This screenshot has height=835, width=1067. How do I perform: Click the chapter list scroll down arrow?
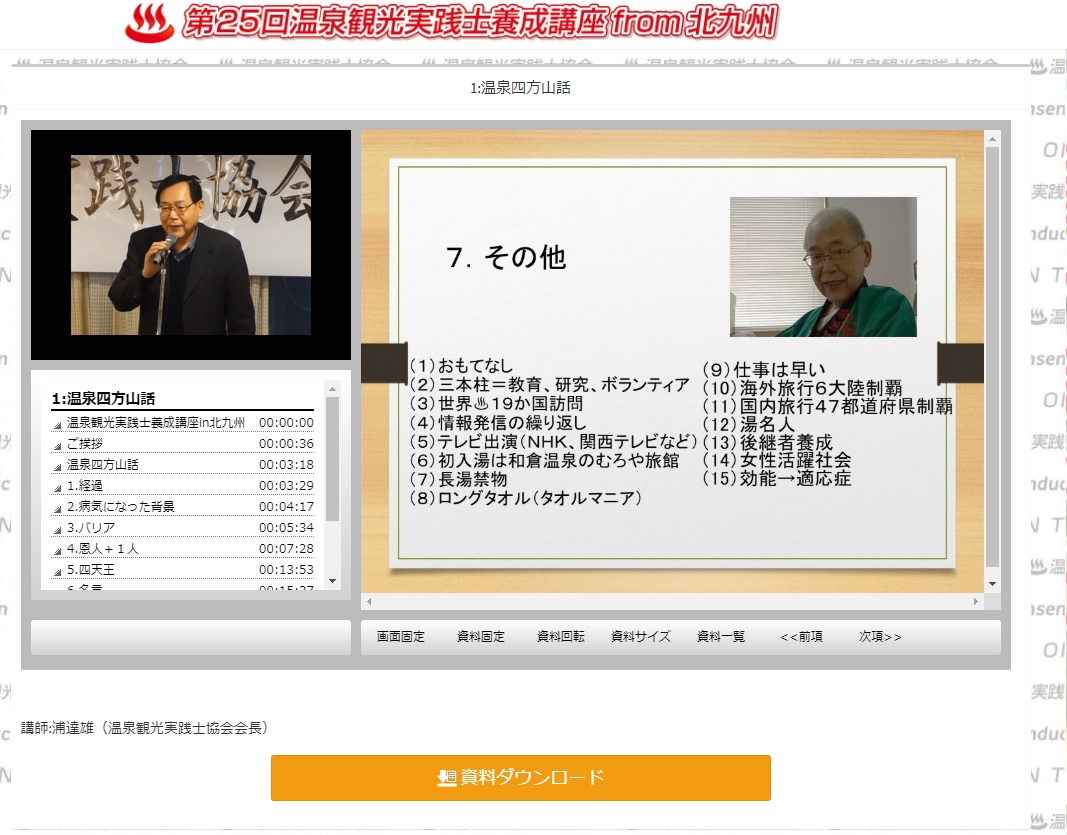tap(333, 581)
